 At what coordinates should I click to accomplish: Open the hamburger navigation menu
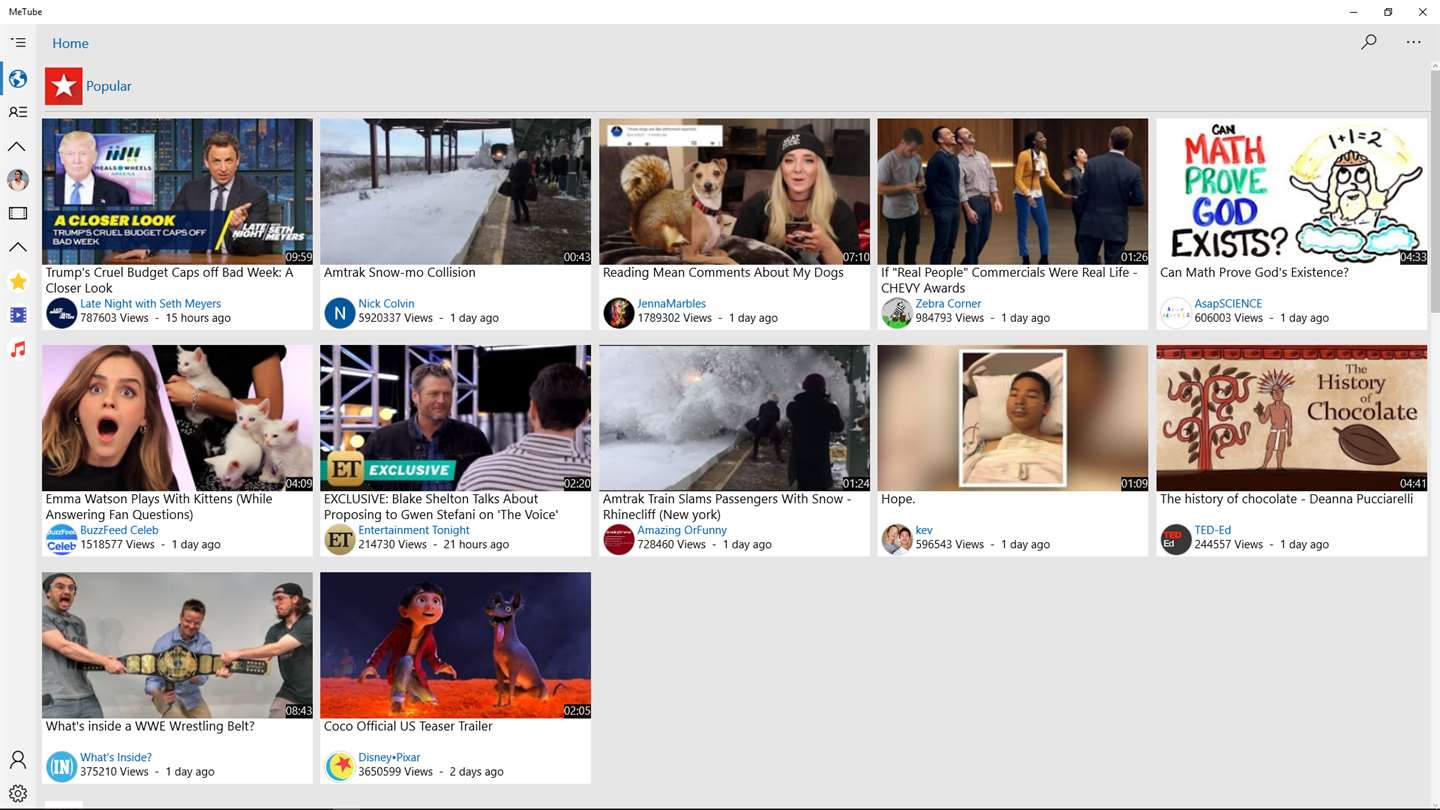point(18,42)
